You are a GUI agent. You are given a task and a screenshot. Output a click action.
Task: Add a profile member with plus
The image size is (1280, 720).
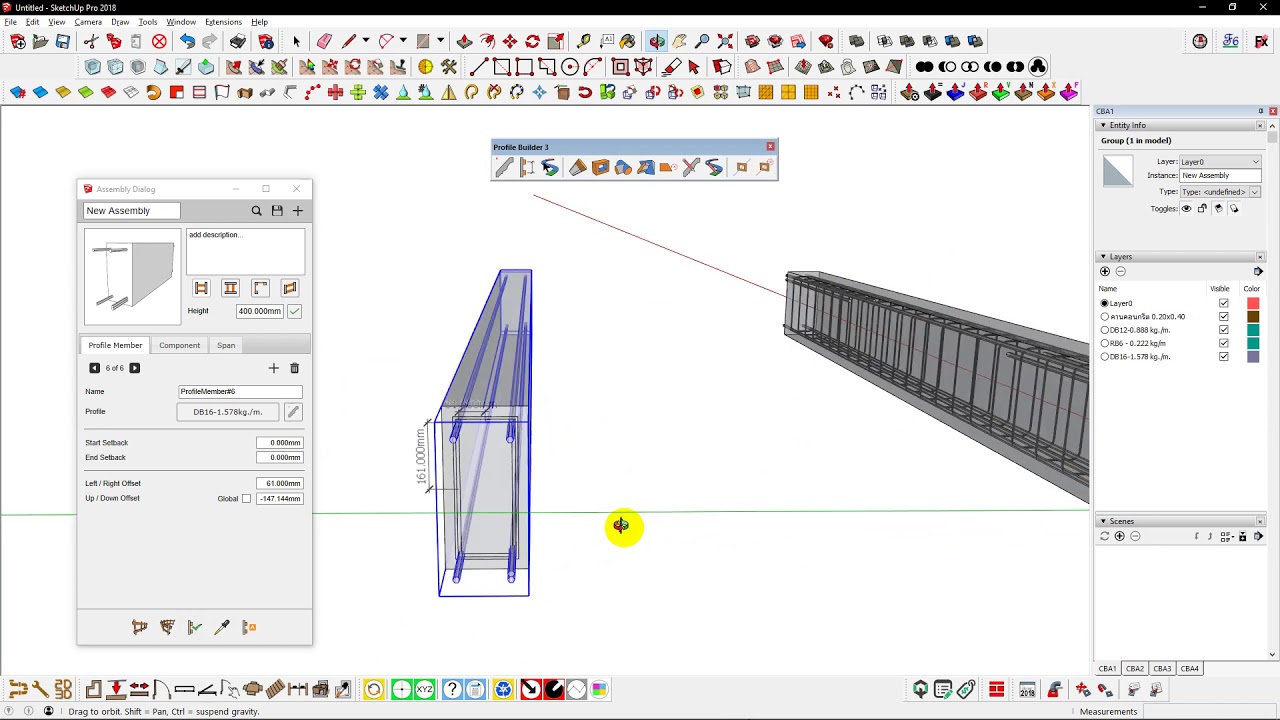pyautogui.click(x=274, y=368)
